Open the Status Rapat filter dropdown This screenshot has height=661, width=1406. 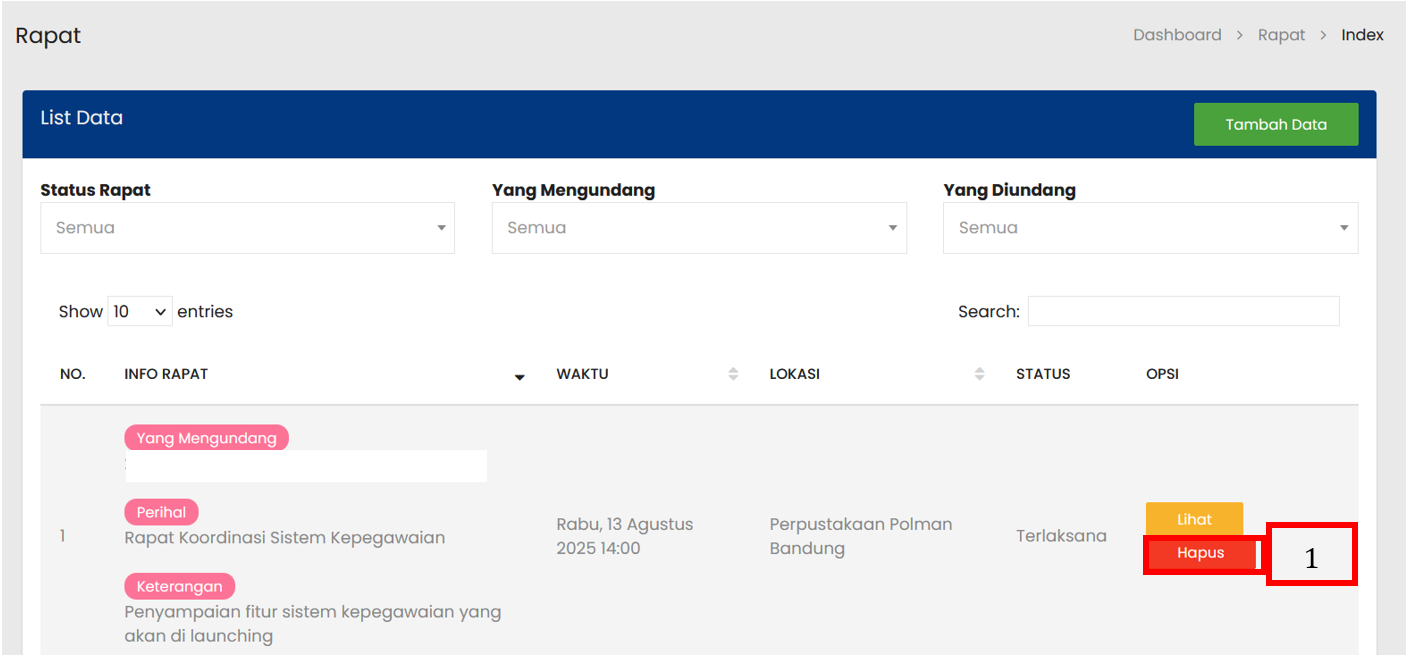[x=247, y=228]
